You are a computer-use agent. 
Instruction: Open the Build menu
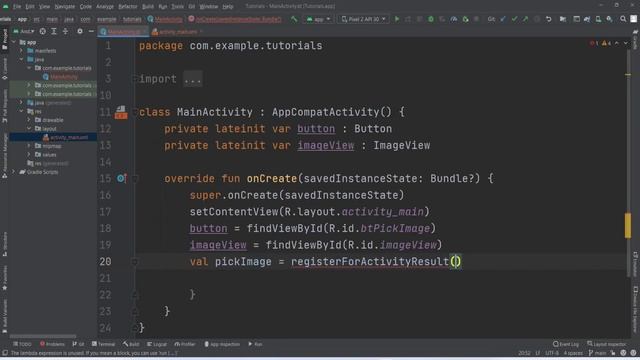coord(148,7)
